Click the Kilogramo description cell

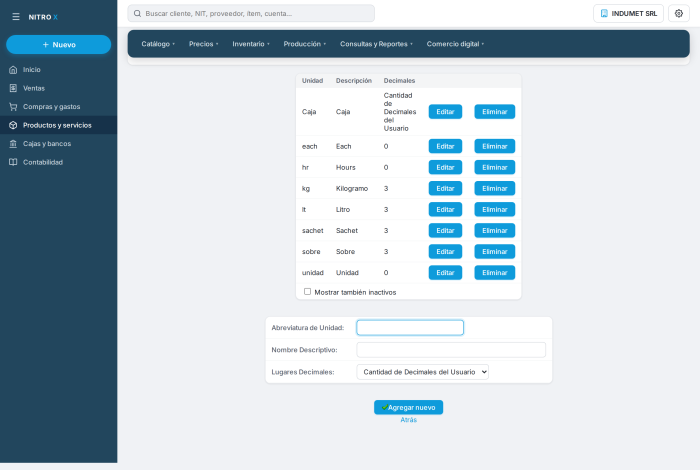[x=352, y=188]
